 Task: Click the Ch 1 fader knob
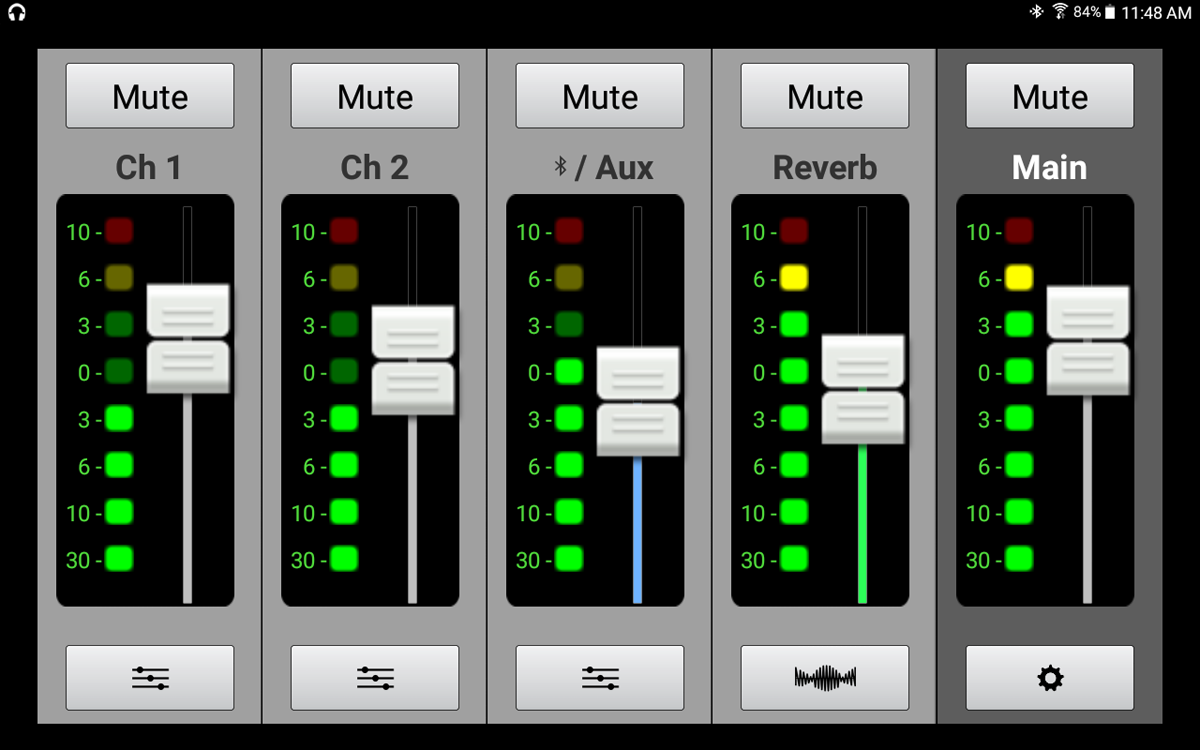tap(188, 338)
